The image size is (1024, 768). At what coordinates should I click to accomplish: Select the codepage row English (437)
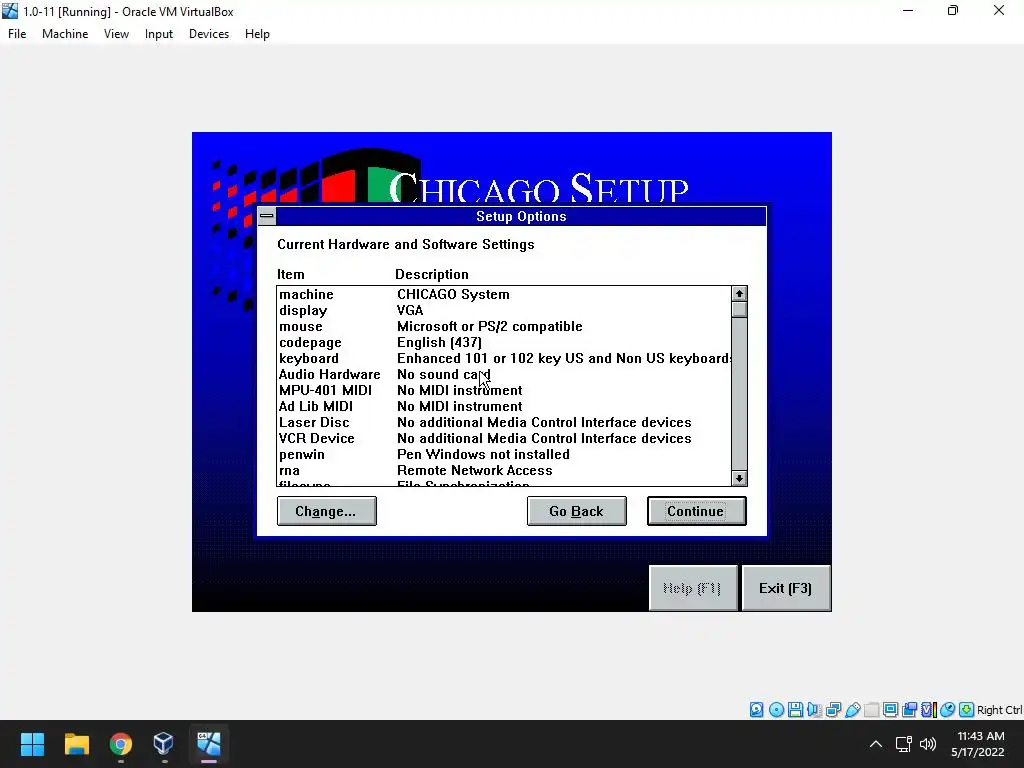(504, 342)
